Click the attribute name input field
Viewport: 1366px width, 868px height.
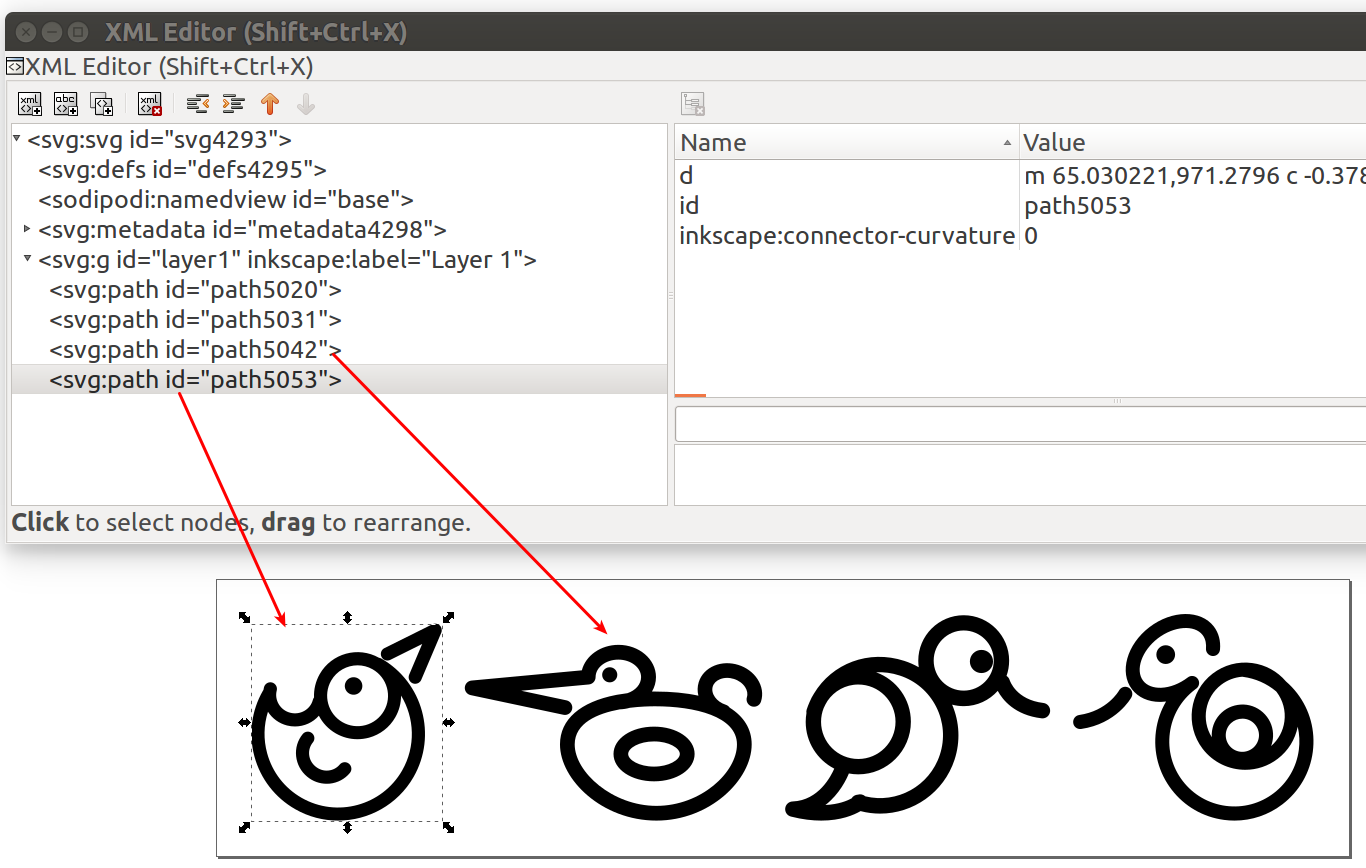[x=1020, y=424]
